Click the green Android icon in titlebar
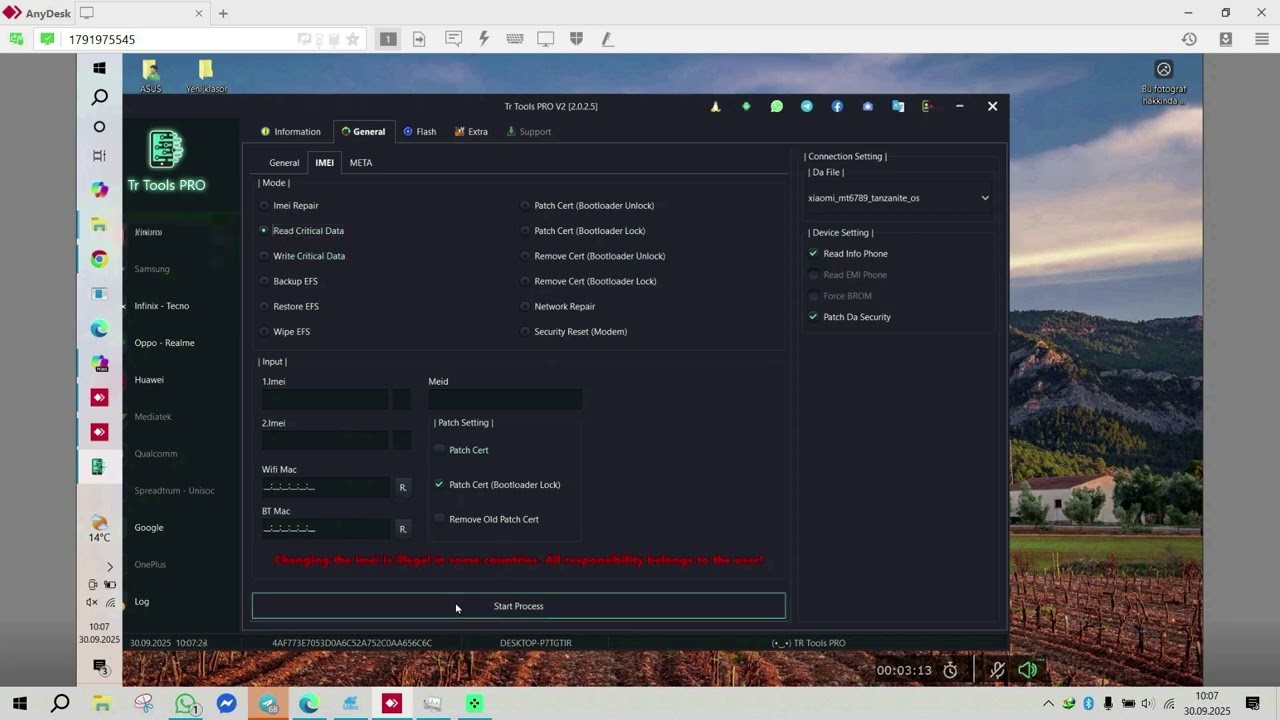Screen dimensions: 1280x720 tap(746, 106)
